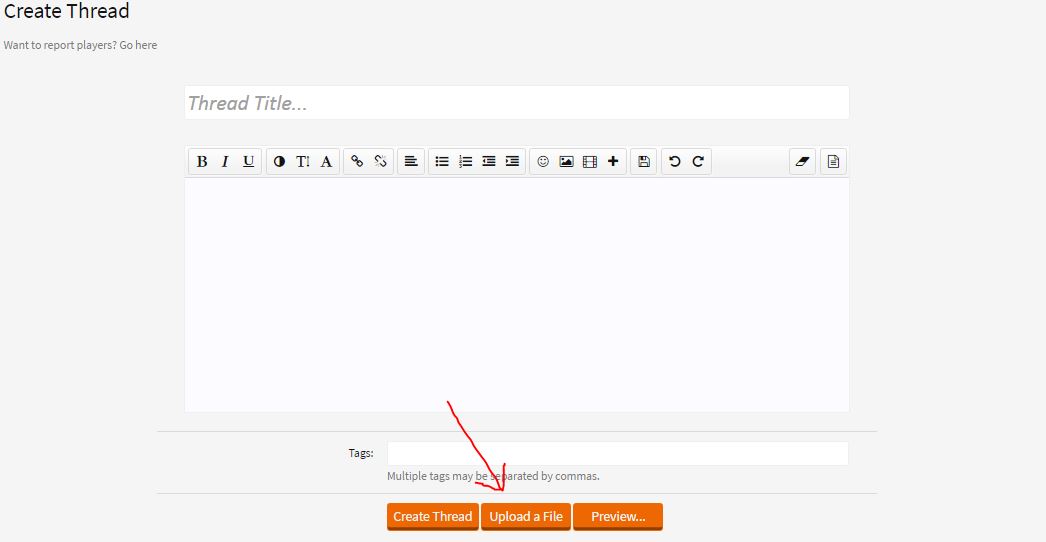This screenshot has height=542, width=1046.
Task: Click the Create Thread button
Action: coord(432,517)
